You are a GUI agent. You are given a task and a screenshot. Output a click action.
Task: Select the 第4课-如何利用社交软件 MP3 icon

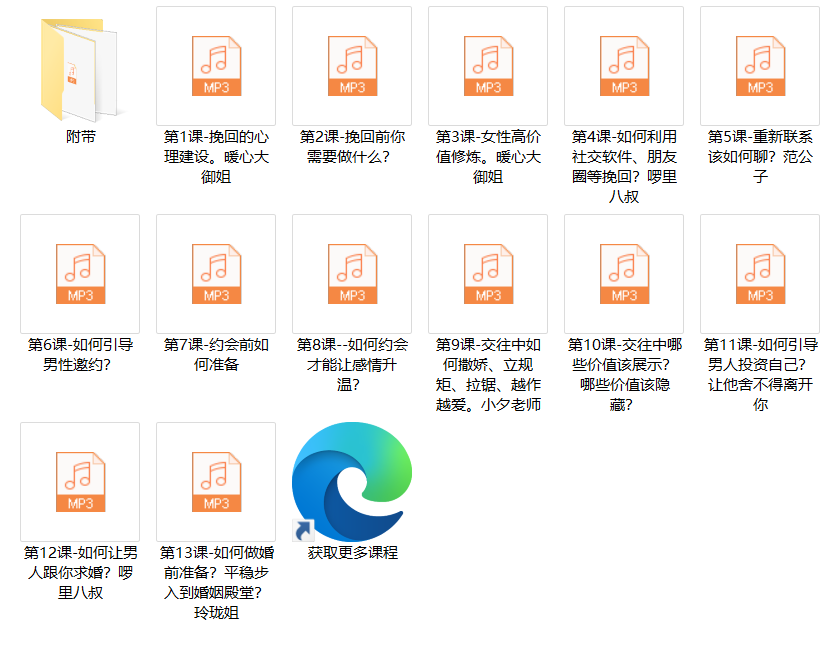coord(624,66)
